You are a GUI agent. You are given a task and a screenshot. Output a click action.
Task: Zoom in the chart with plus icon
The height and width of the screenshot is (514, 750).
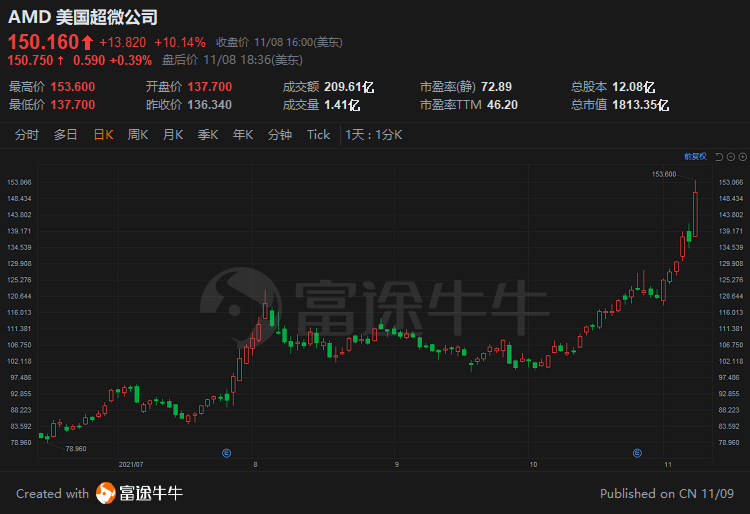[743, 157]
